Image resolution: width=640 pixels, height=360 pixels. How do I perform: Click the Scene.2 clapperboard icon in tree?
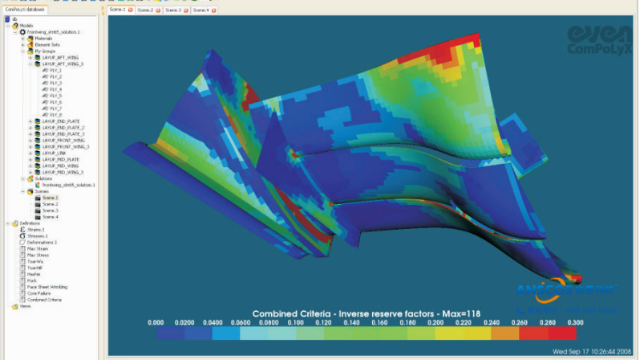click(x=38, y=204)
